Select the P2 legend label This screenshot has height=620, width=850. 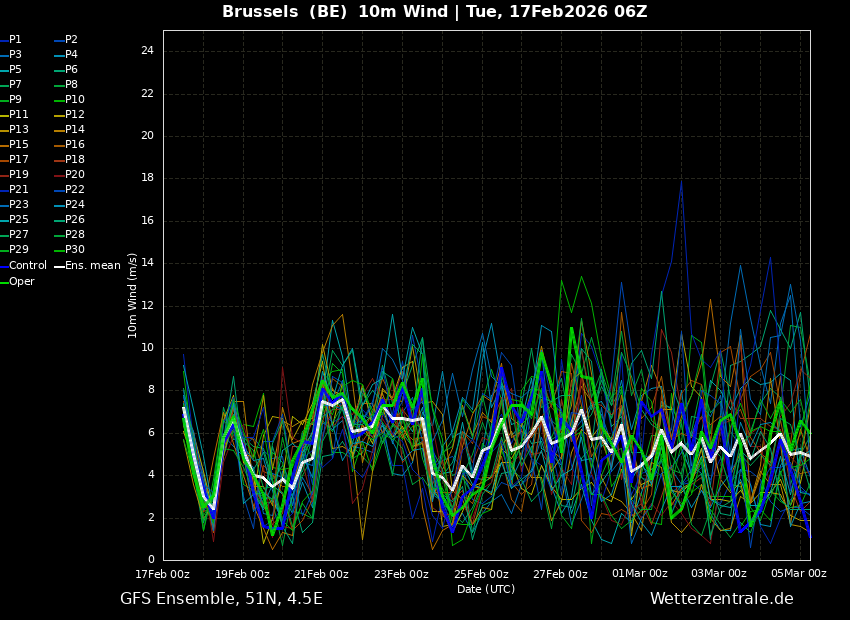71,40
